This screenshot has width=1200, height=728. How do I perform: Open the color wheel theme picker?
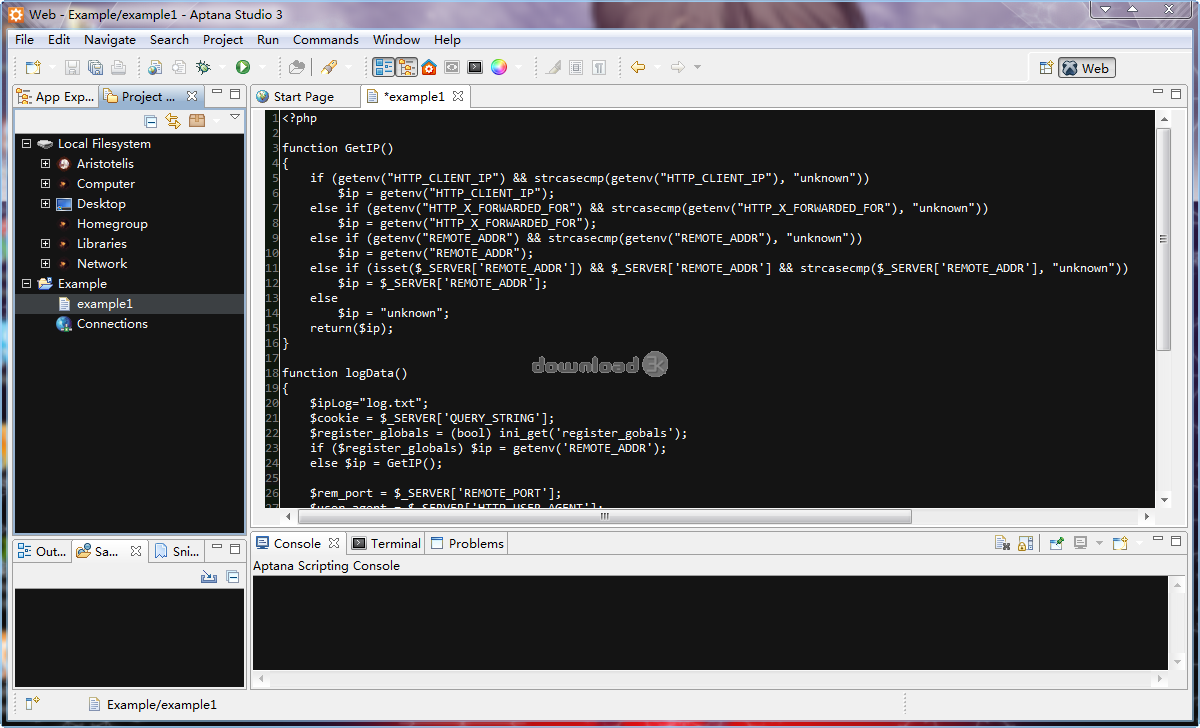[x=498, y=67]
